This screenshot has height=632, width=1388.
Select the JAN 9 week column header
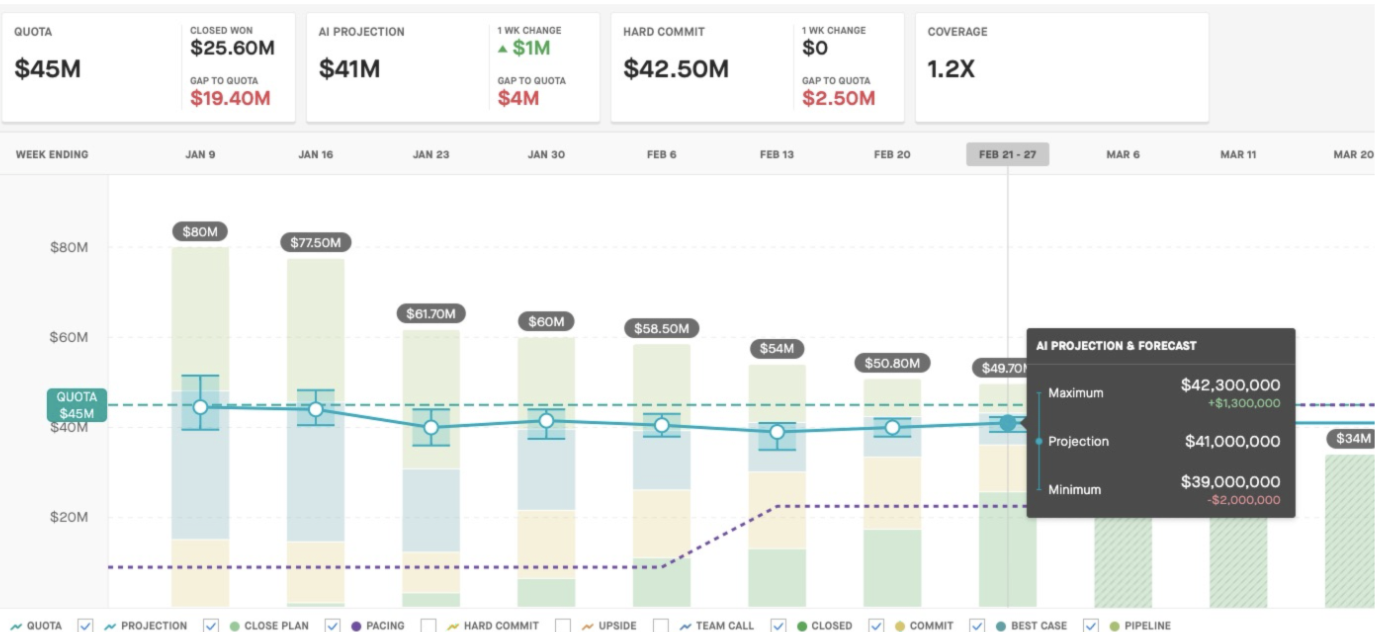[x=200, y=155]
